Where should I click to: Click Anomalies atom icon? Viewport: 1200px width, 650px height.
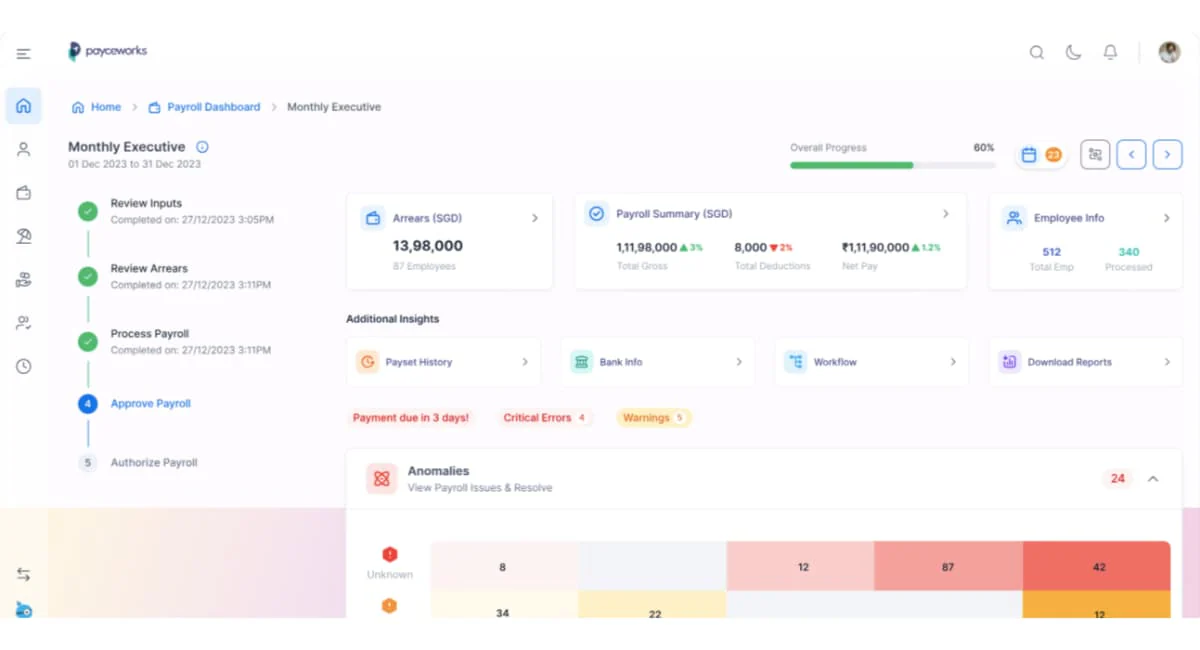(381, 479)
